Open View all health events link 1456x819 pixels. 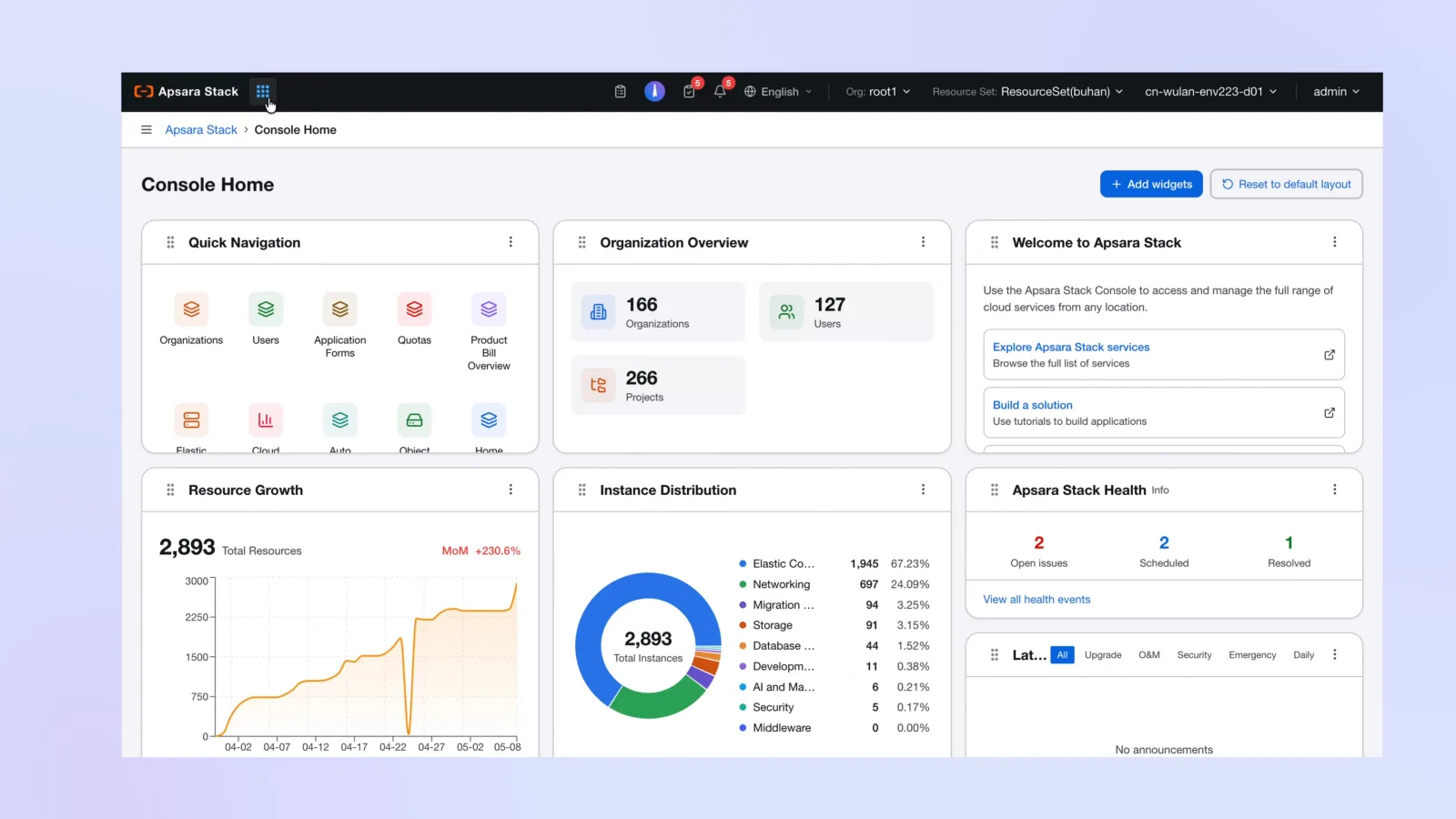coord(1036,600)
